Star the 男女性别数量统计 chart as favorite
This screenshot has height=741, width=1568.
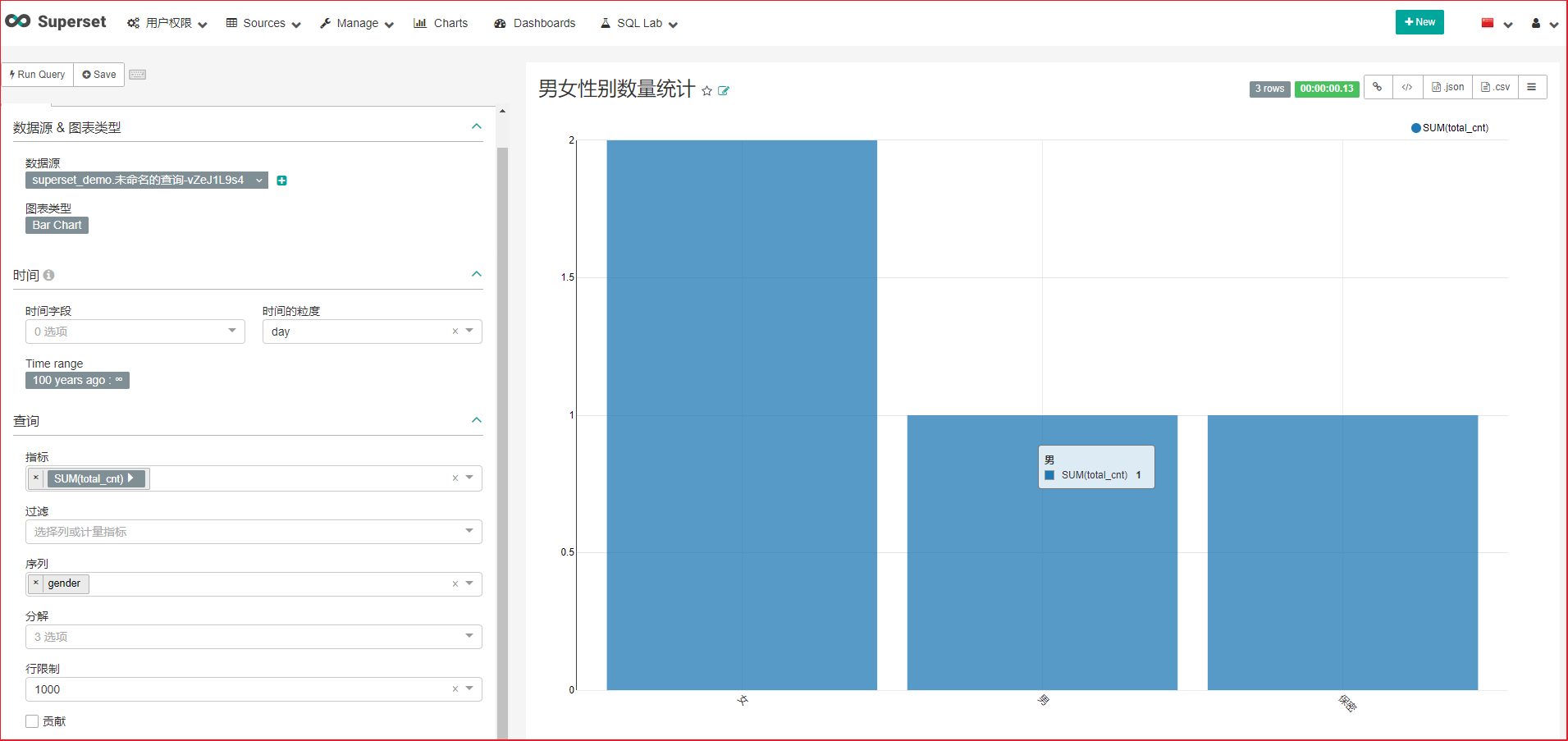coord(706,92)
